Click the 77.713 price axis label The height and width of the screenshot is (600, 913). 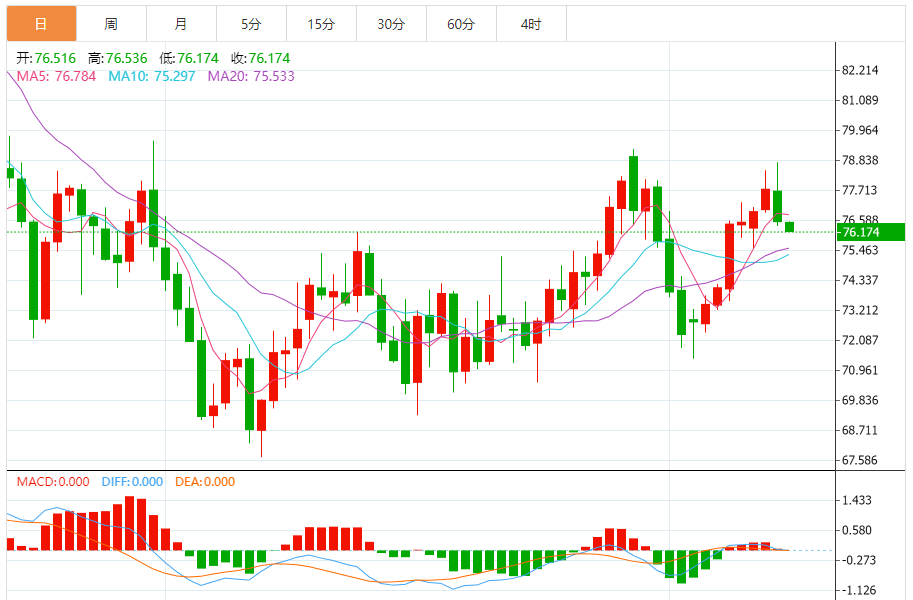click(x=860, y=190)
